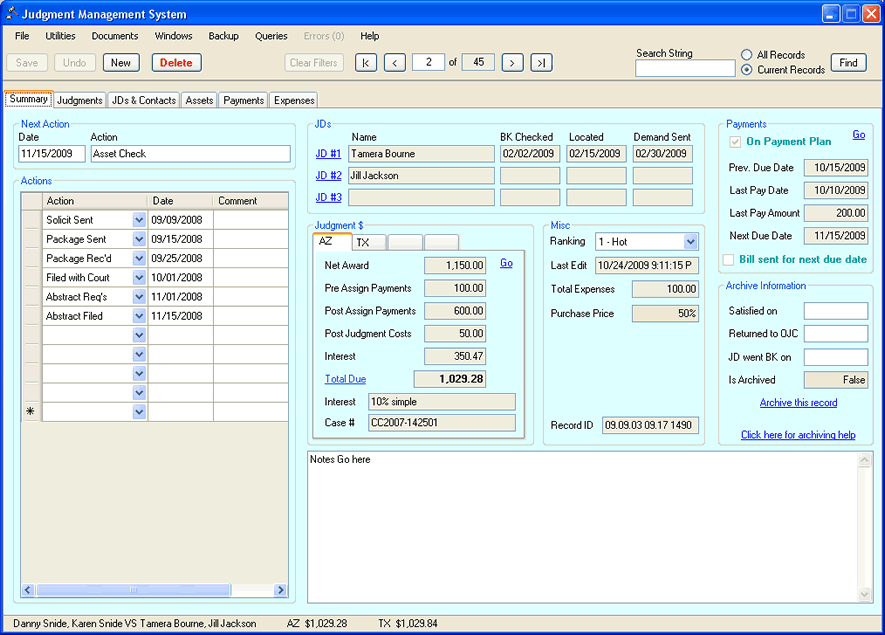Check Bill sent for next due date
This screenshot has width=885, height=635.
[x=729, y=260]
